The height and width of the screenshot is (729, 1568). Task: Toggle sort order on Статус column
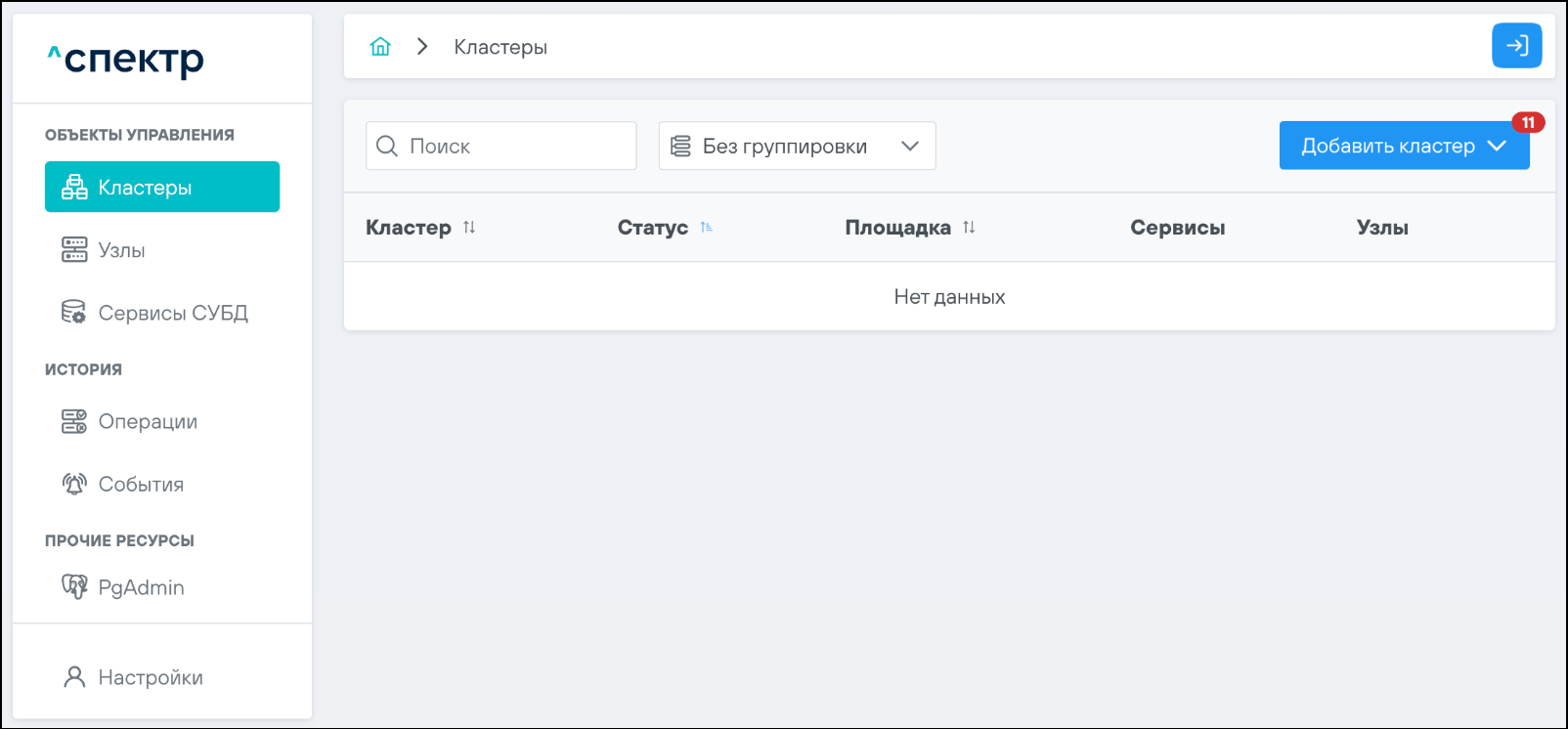click(x=706, y=228)
